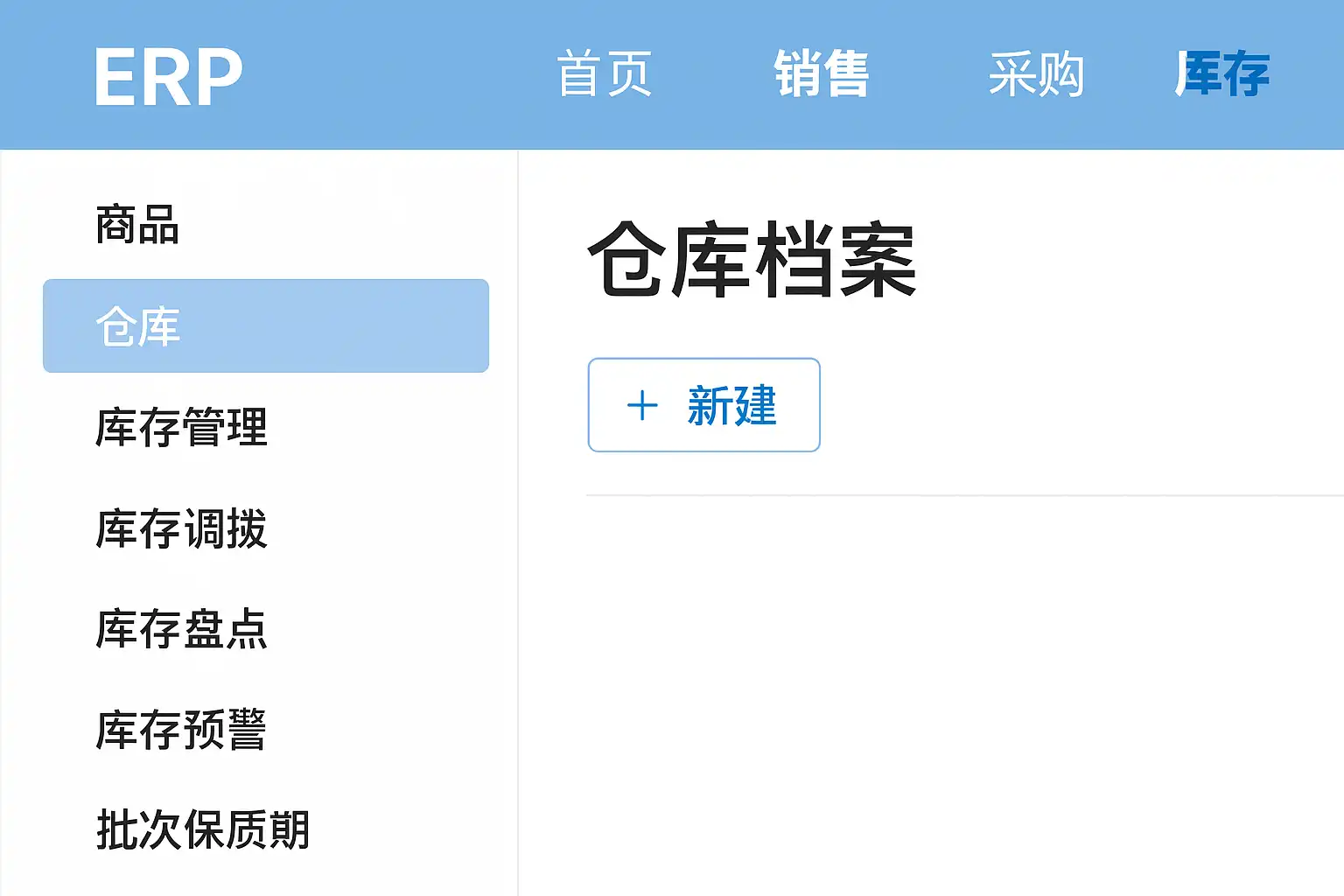Click the ERP logo in header

(168, 77)
